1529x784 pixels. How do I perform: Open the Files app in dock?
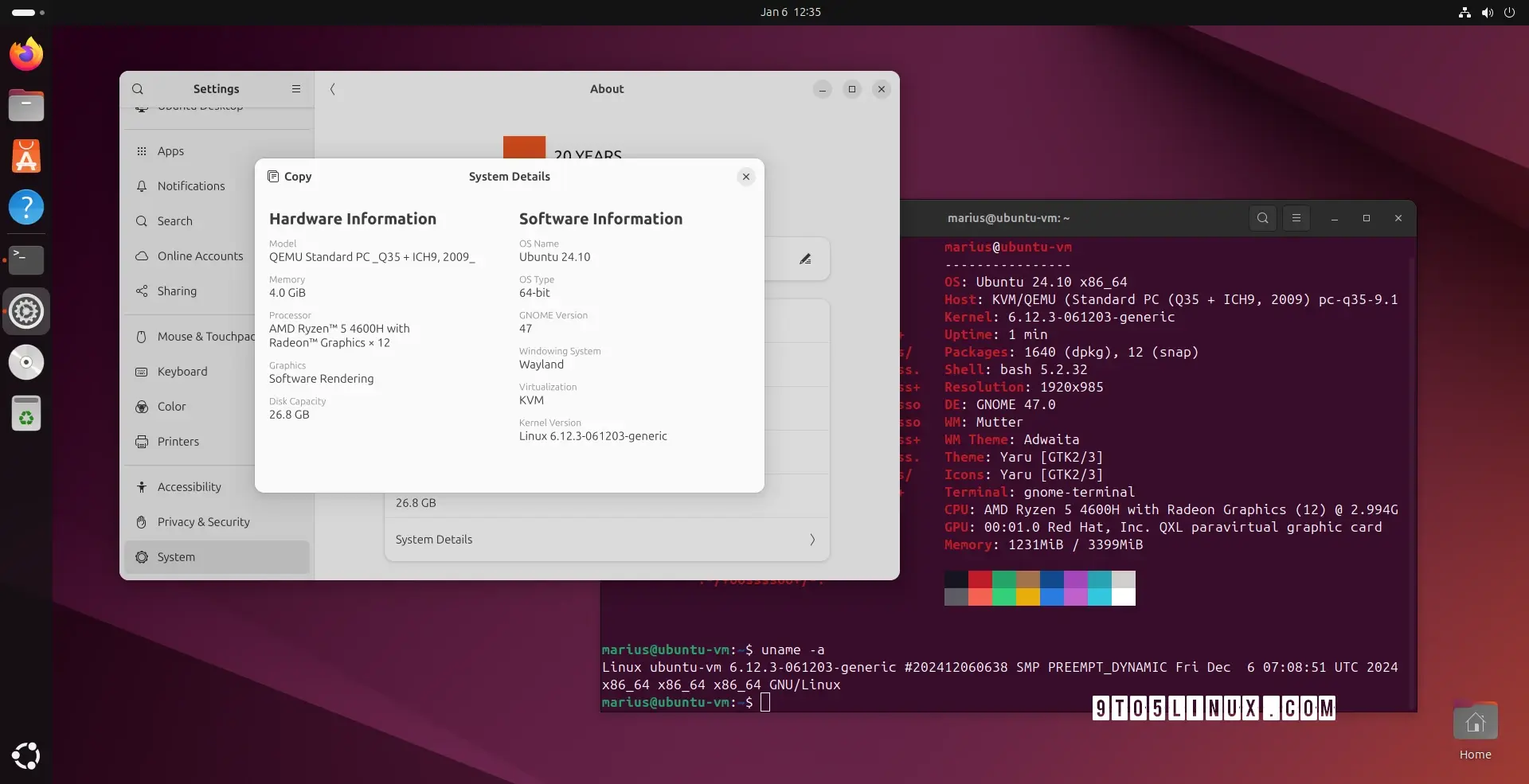[26, 105]
